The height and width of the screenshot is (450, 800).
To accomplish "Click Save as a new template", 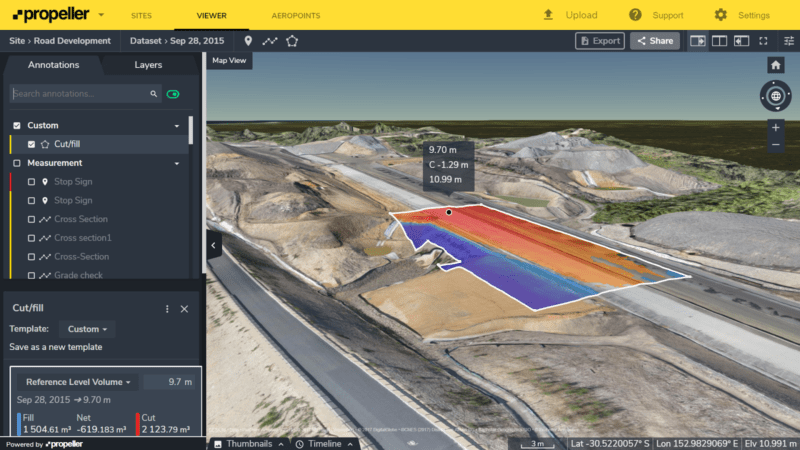I will 56,347.
